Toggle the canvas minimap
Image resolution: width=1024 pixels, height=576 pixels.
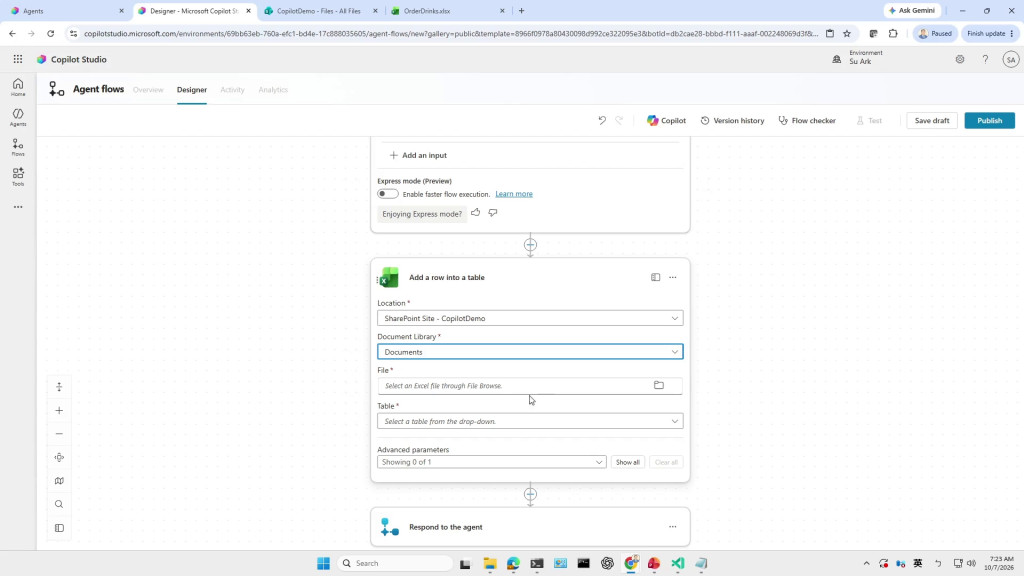click(59, 481)
